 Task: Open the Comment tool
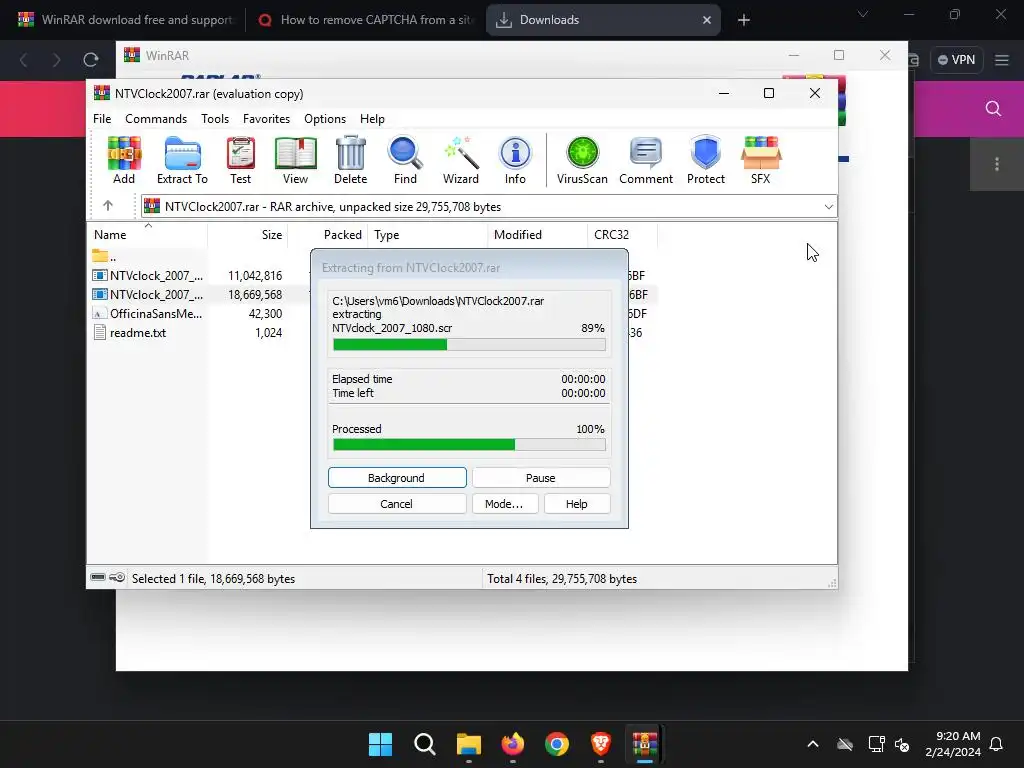646,161
